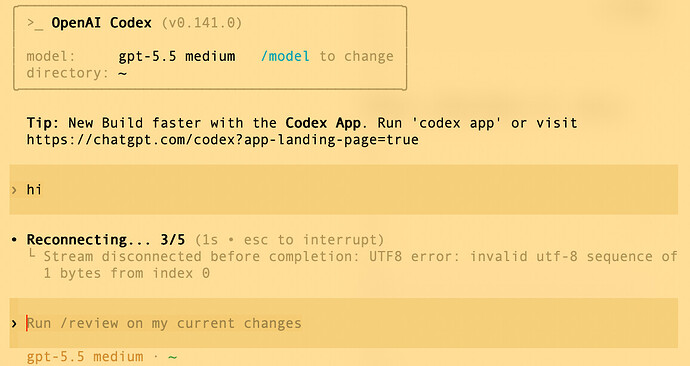Click the 'Reconnecting... 3/5' status text
The height and width of the screenshot is (366, 690).
click(106, 240)
